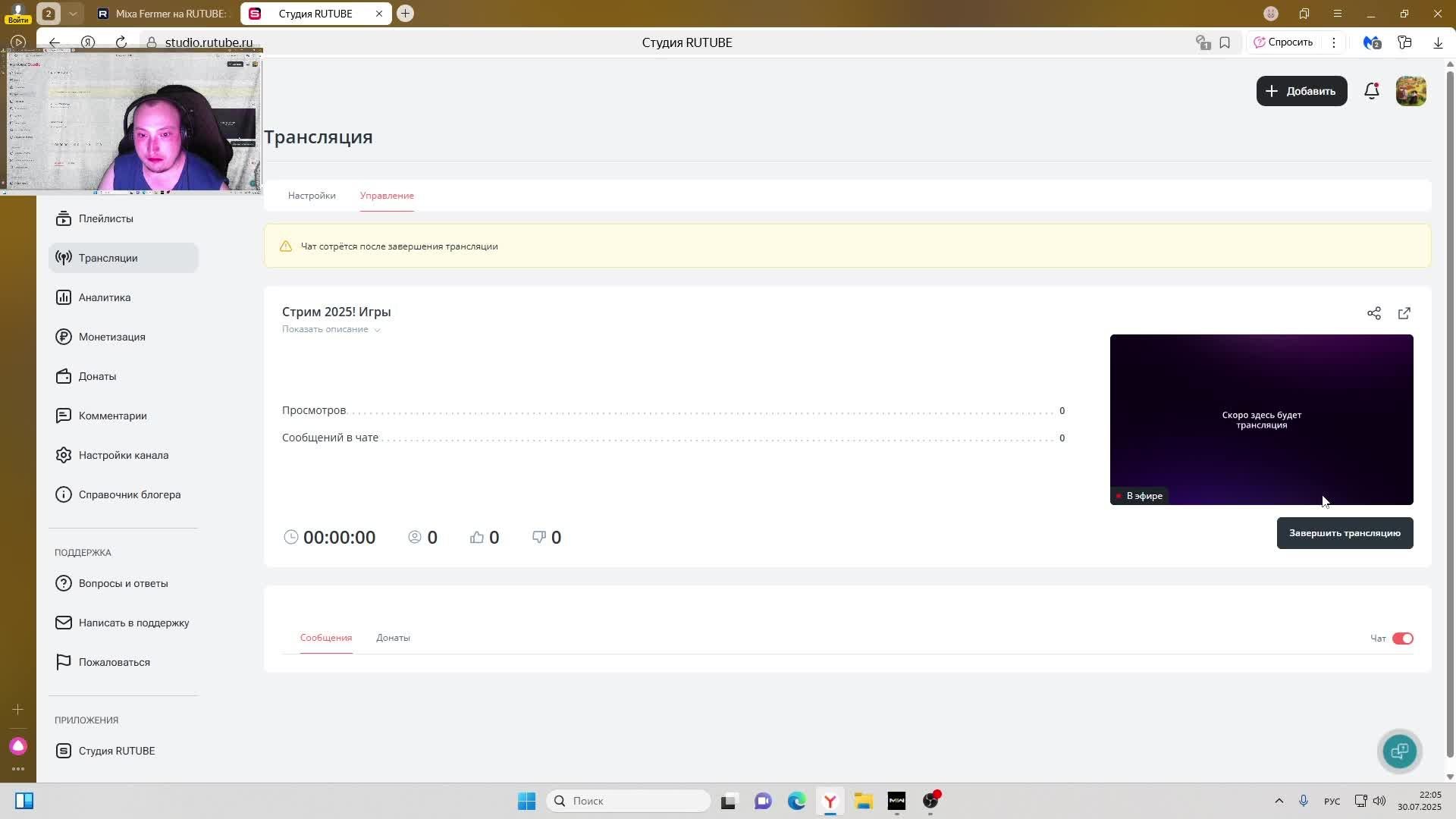Click the Windows taskbar search field

point(629,801)
